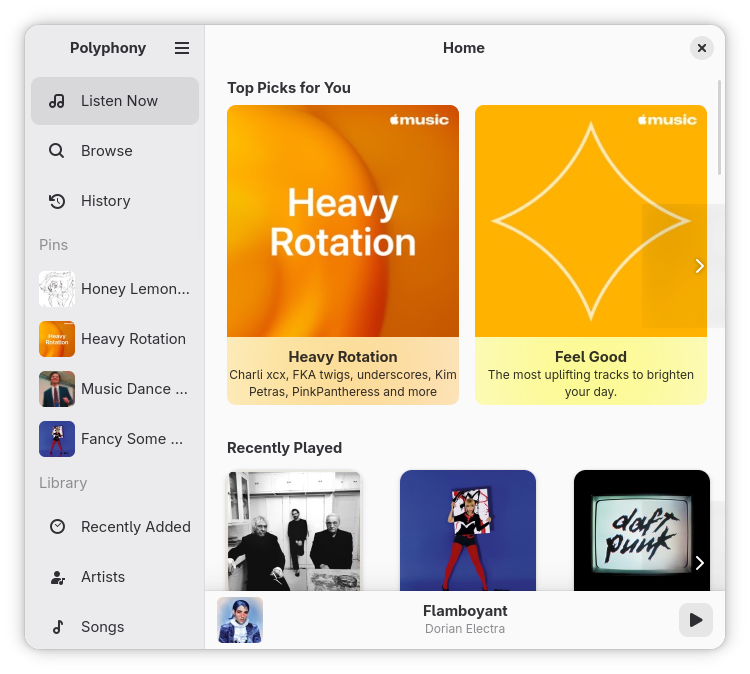
Task: Open the large Heavy Rotation card artwork
Action: pos(343,221)
